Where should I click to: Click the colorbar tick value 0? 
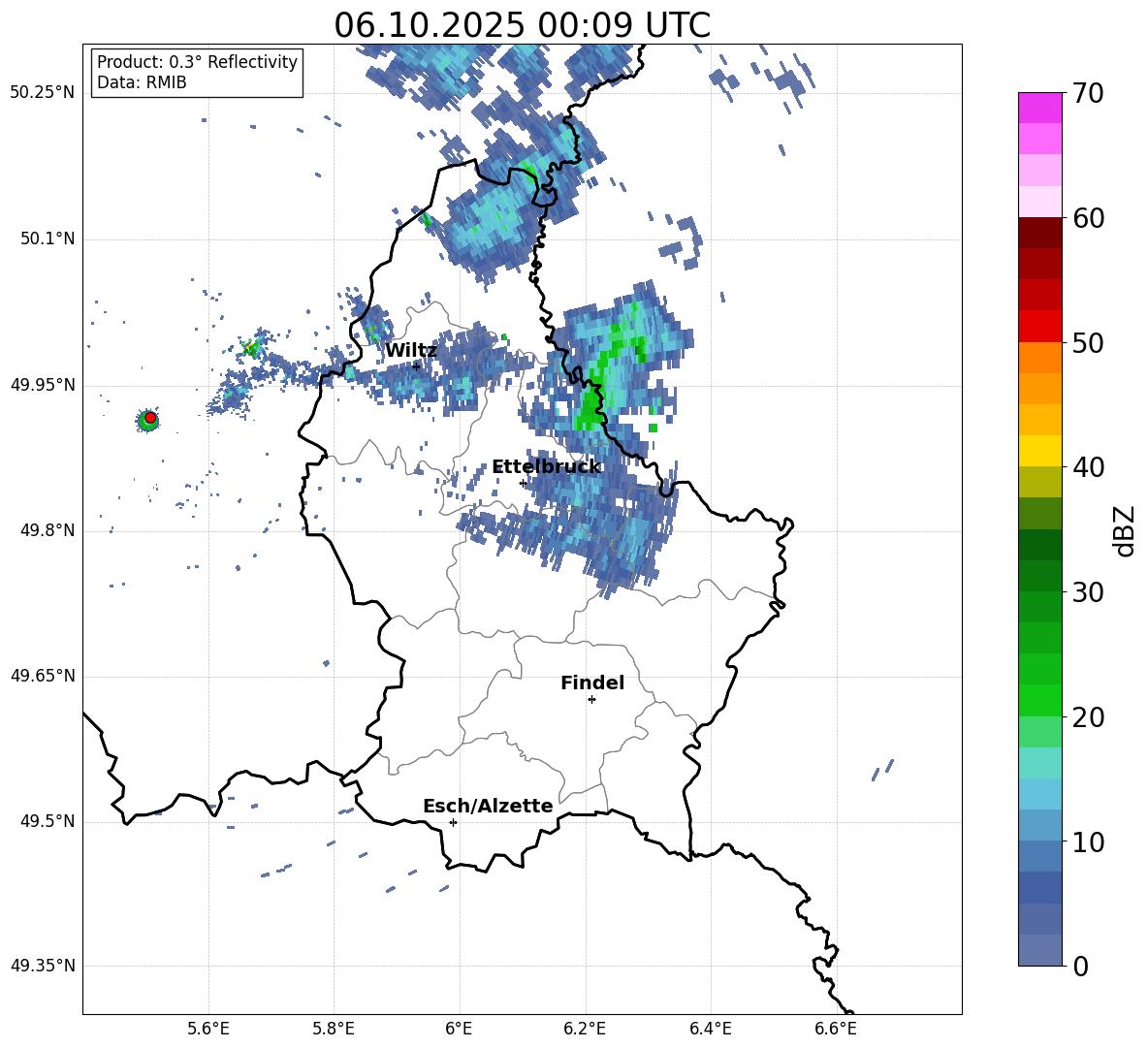pos(1080,966)
